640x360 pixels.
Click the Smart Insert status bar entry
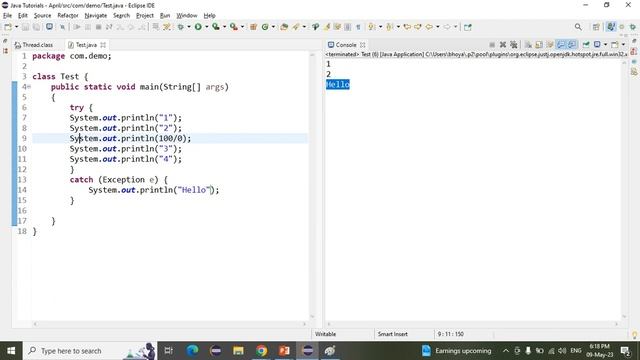tap(393, 334)
